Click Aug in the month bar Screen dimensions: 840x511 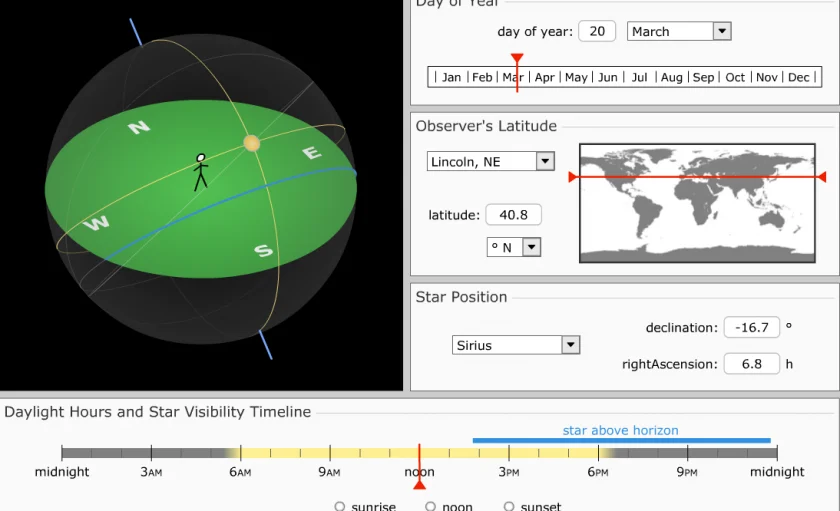pyautogui.click(x=672, y=77)
